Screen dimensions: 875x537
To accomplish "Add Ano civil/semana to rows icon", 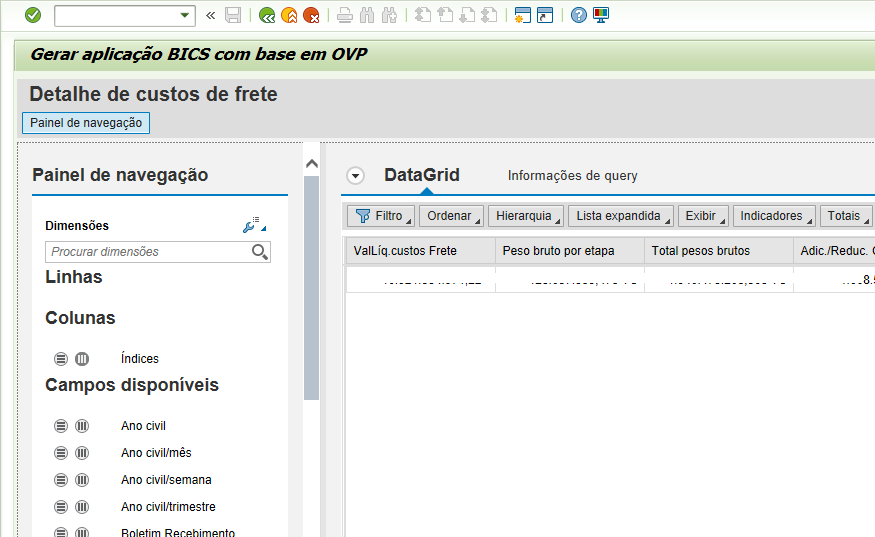I will click(61, 480).
